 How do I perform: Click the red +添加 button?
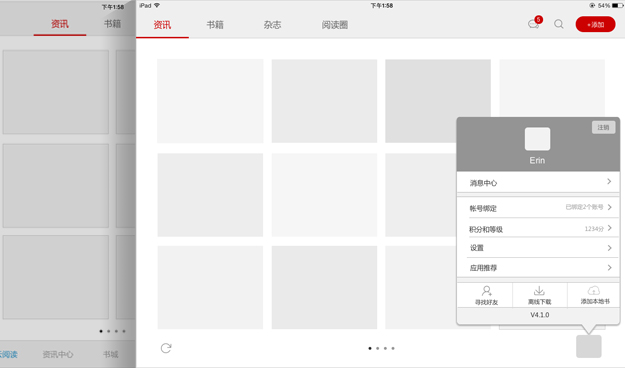pos(595,24)
